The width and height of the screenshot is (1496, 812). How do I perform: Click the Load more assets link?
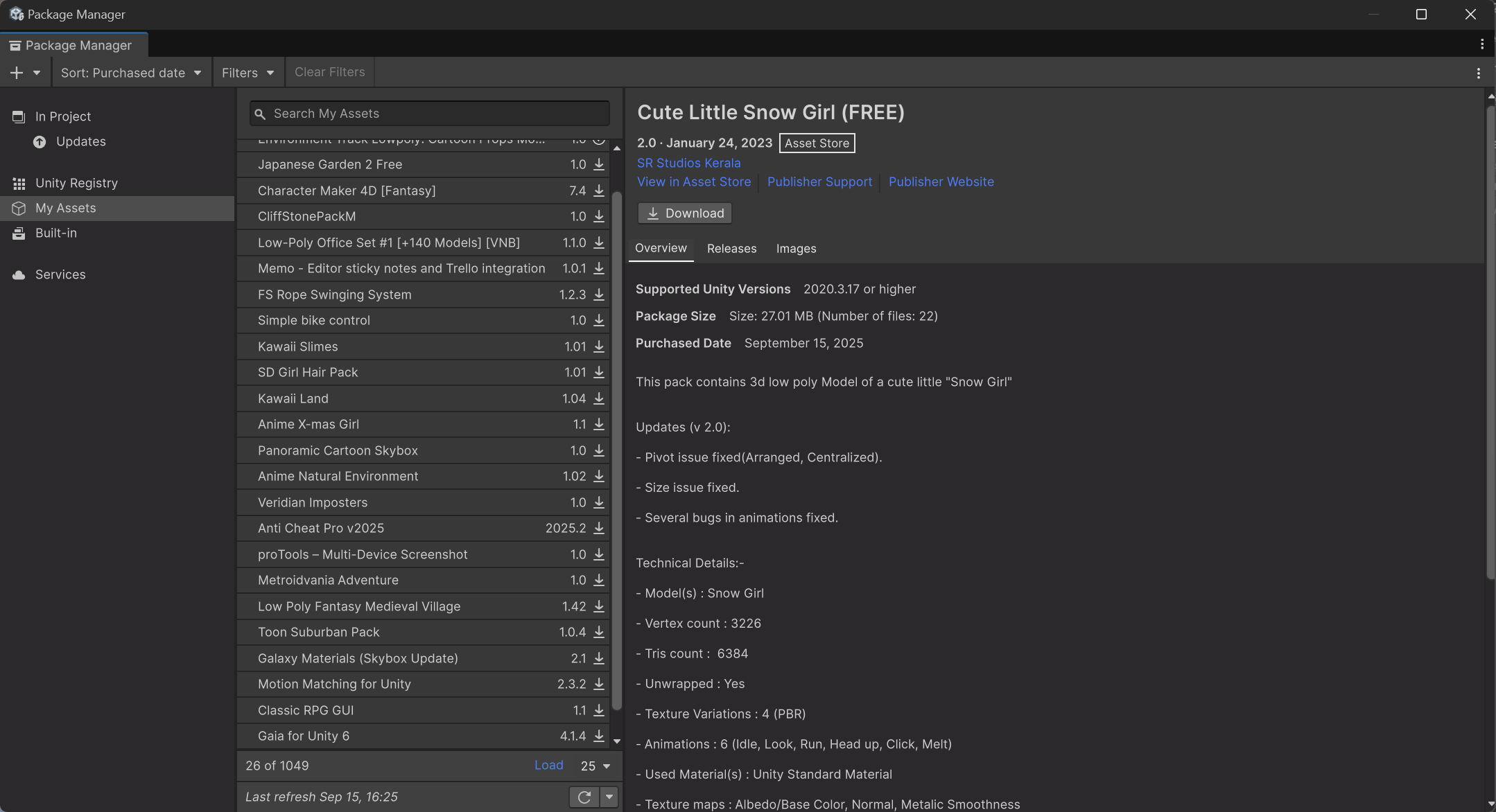point(548,765)
